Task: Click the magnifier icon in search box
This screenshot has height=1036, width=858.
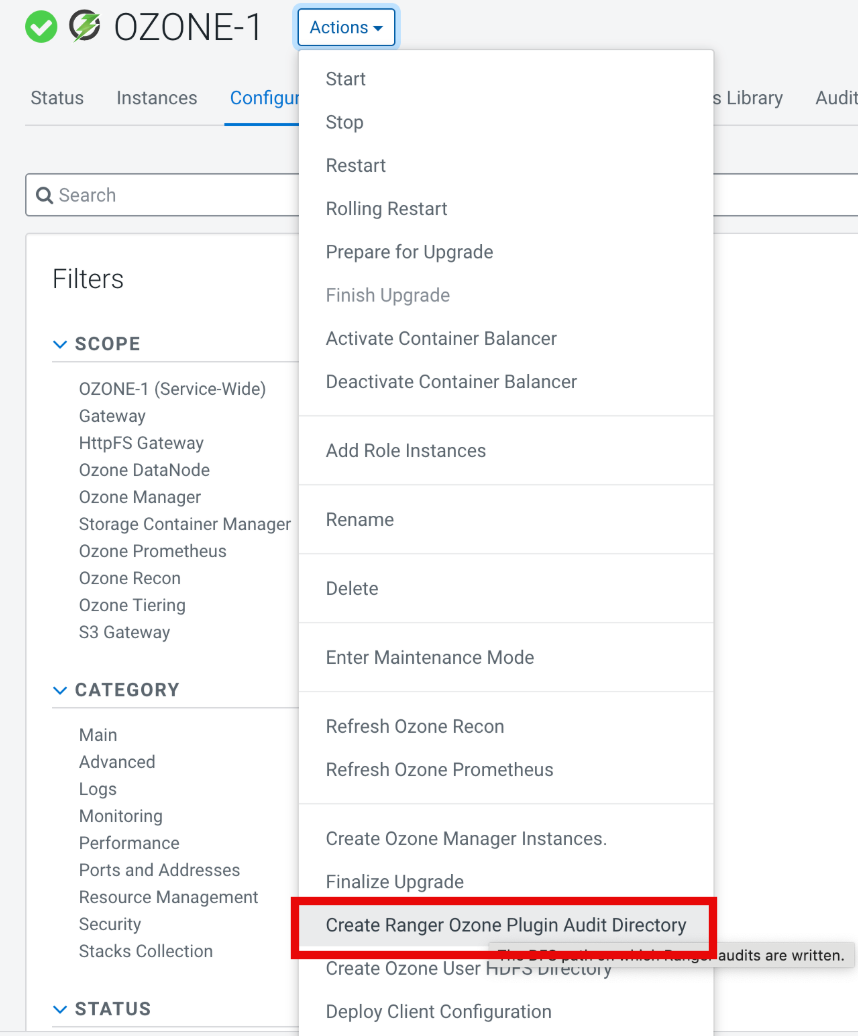Action: (x=44, y=196)
